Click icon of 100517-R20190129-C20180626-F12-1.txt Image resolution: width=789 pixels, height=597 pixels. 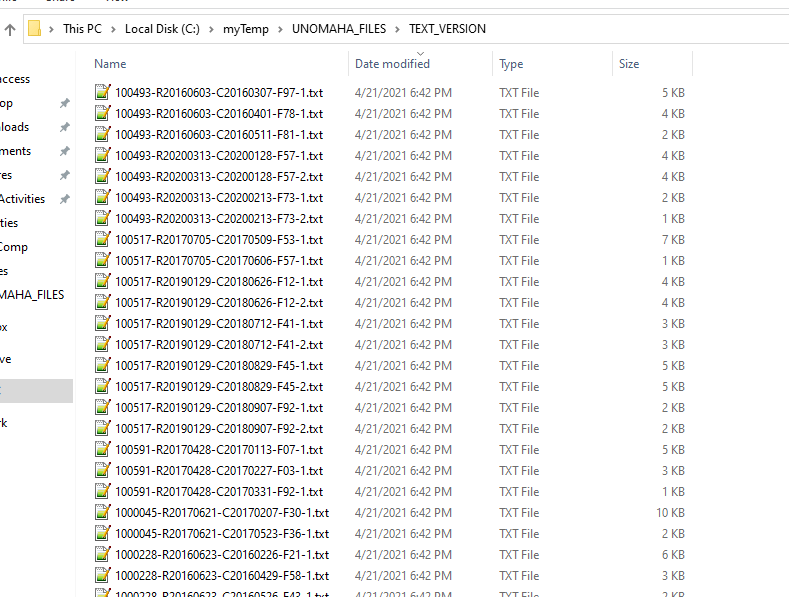[103, 281]
